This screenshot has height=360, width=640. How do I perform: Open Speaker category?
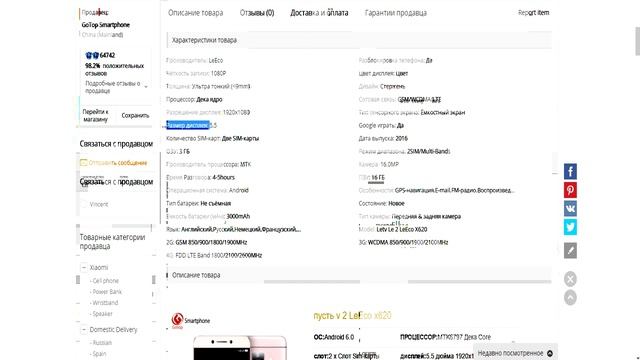tap(101, 314)
